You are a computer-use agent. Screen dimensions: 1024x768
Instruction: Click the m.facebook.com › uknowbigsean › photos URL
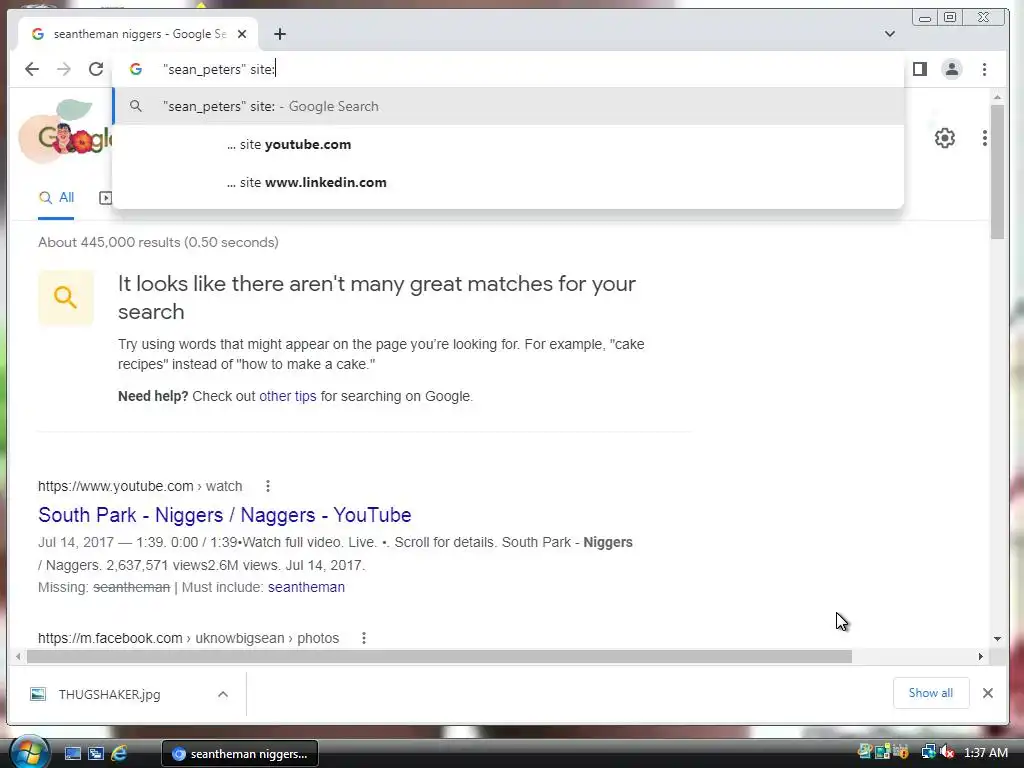[188, 638]
